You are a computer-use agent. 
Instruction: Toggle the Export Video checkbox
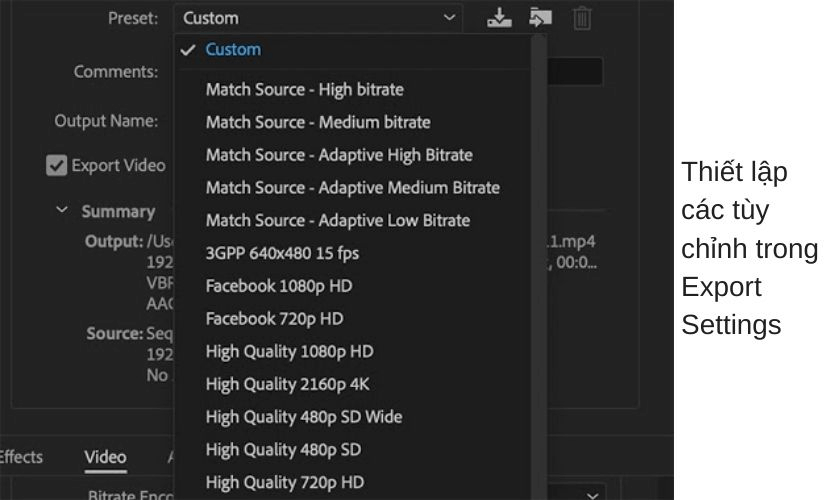click(x=57, y=166)
